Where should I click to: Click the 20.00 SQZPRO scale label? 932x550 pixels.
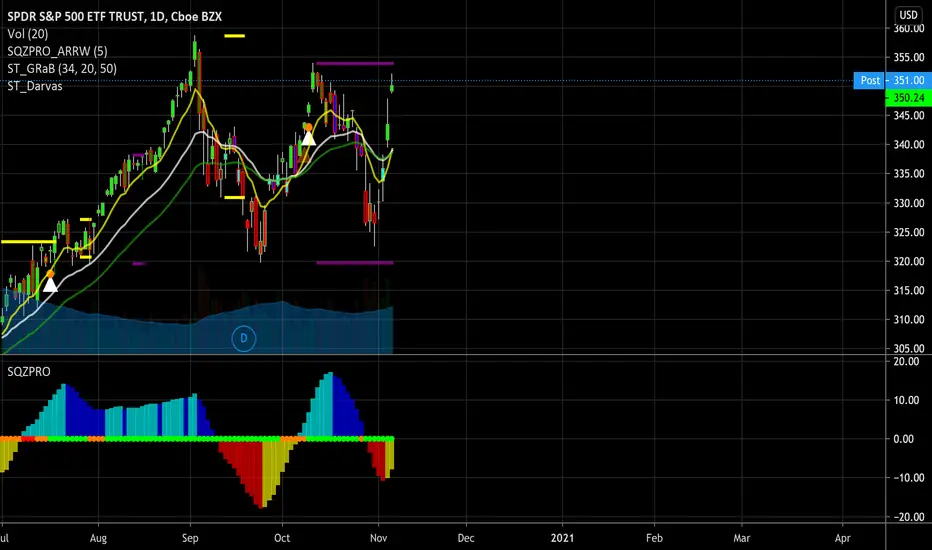pos(906,362)
